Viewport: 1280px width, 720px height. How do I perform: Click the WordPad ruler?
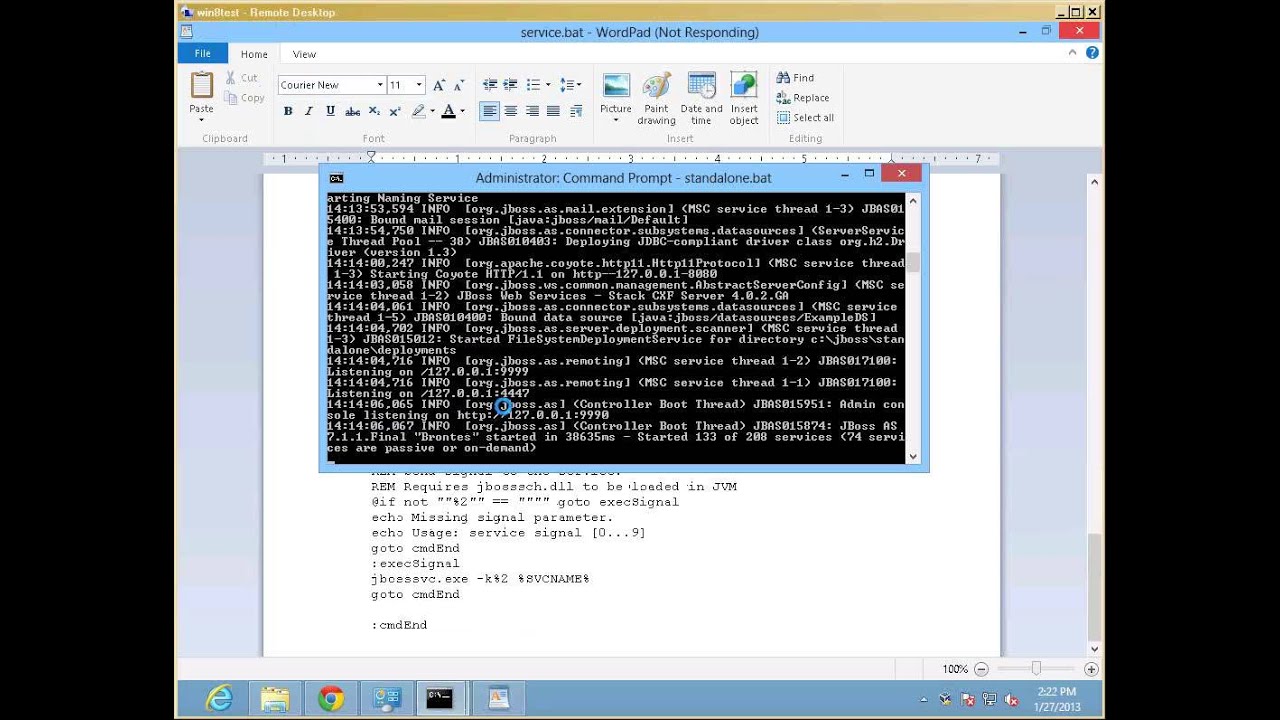coord(631,158)
